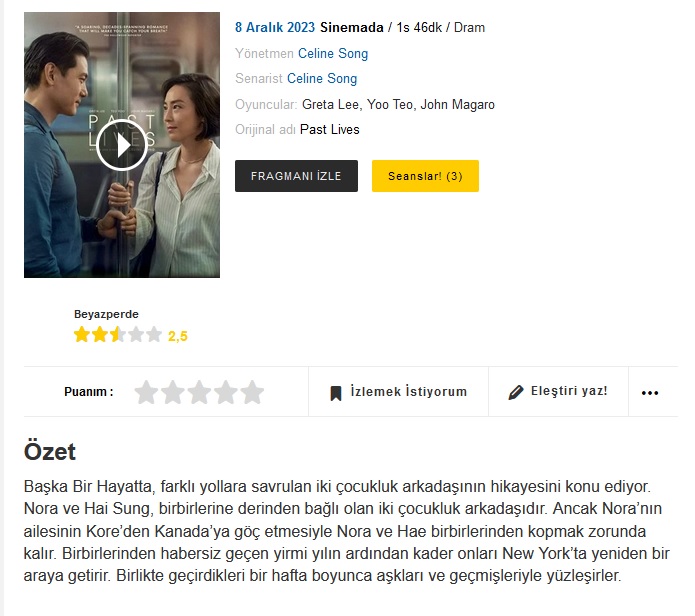Open Seanslar! (3) showtimes button
The width and height of the screenshot is (695, 616).
(x=425, y=176)
